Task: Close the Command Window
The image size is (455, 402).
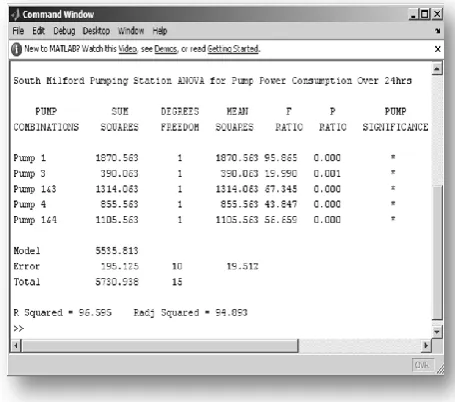Action: pos(437,14)
